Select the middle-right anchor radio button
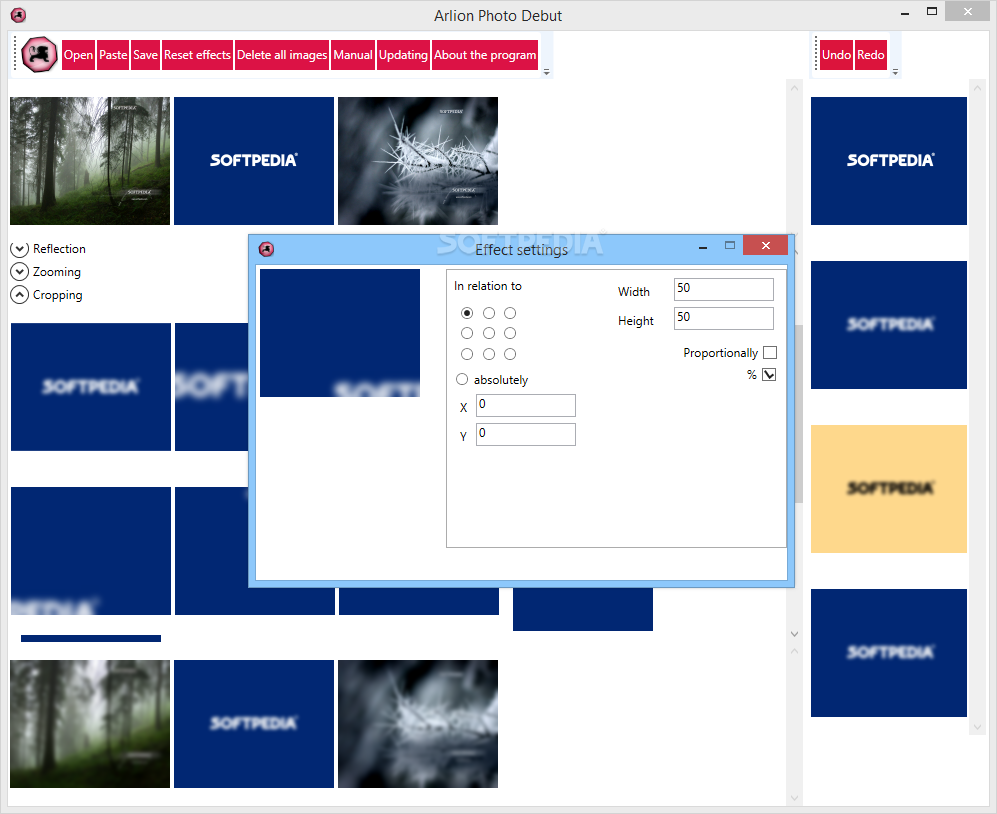997x814 pixels. [510, 333]
